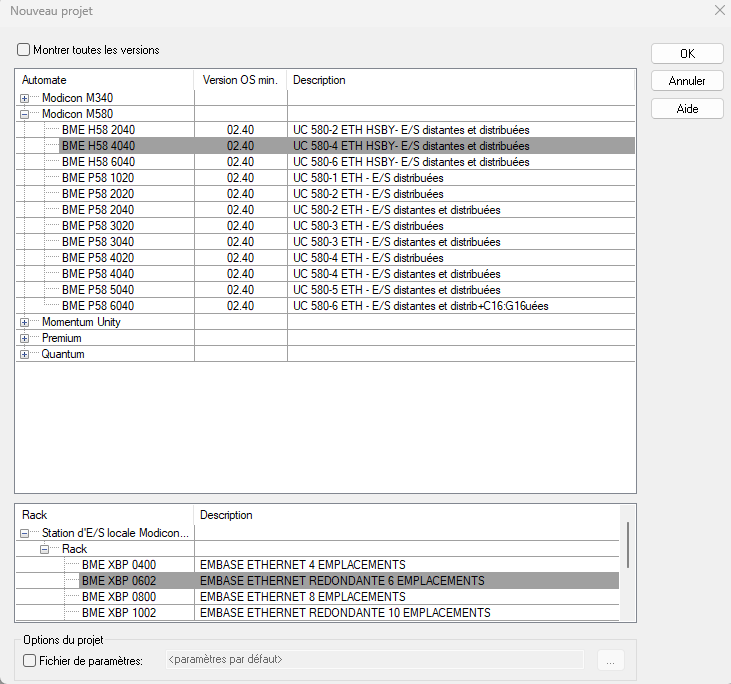Click the Rack column header
The width and height of the screenshot is (731, 684).
pos(104,515)
